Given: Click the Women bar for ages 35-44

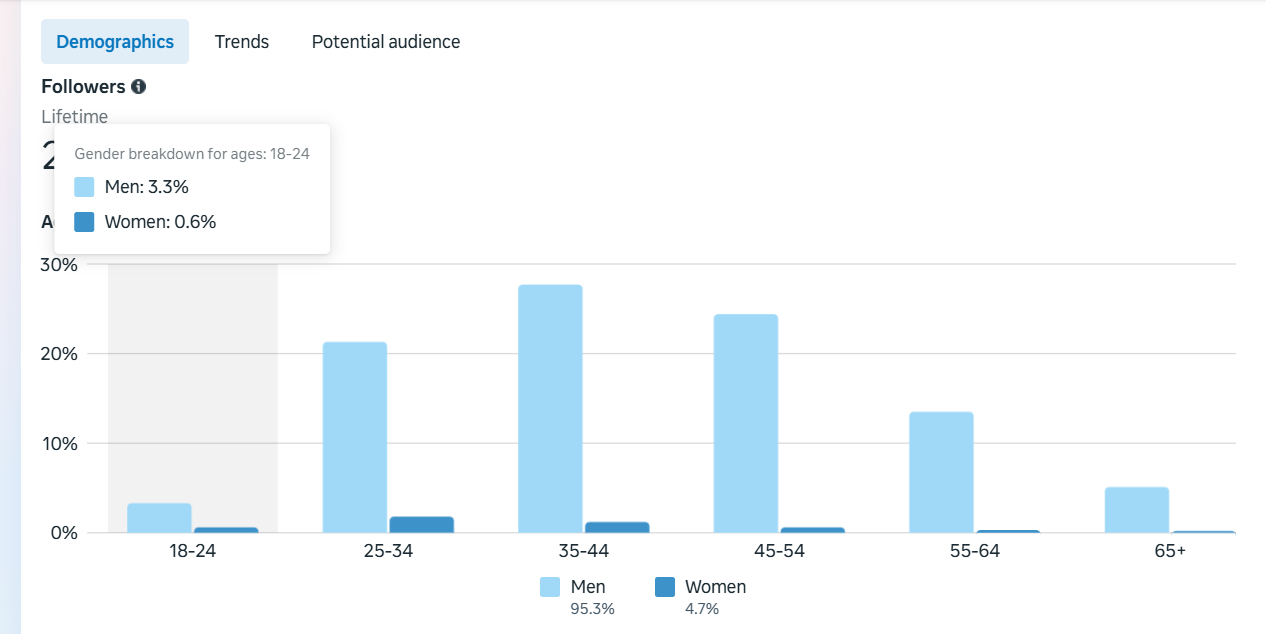Looking at the screenshot, I should click(617, 527).
